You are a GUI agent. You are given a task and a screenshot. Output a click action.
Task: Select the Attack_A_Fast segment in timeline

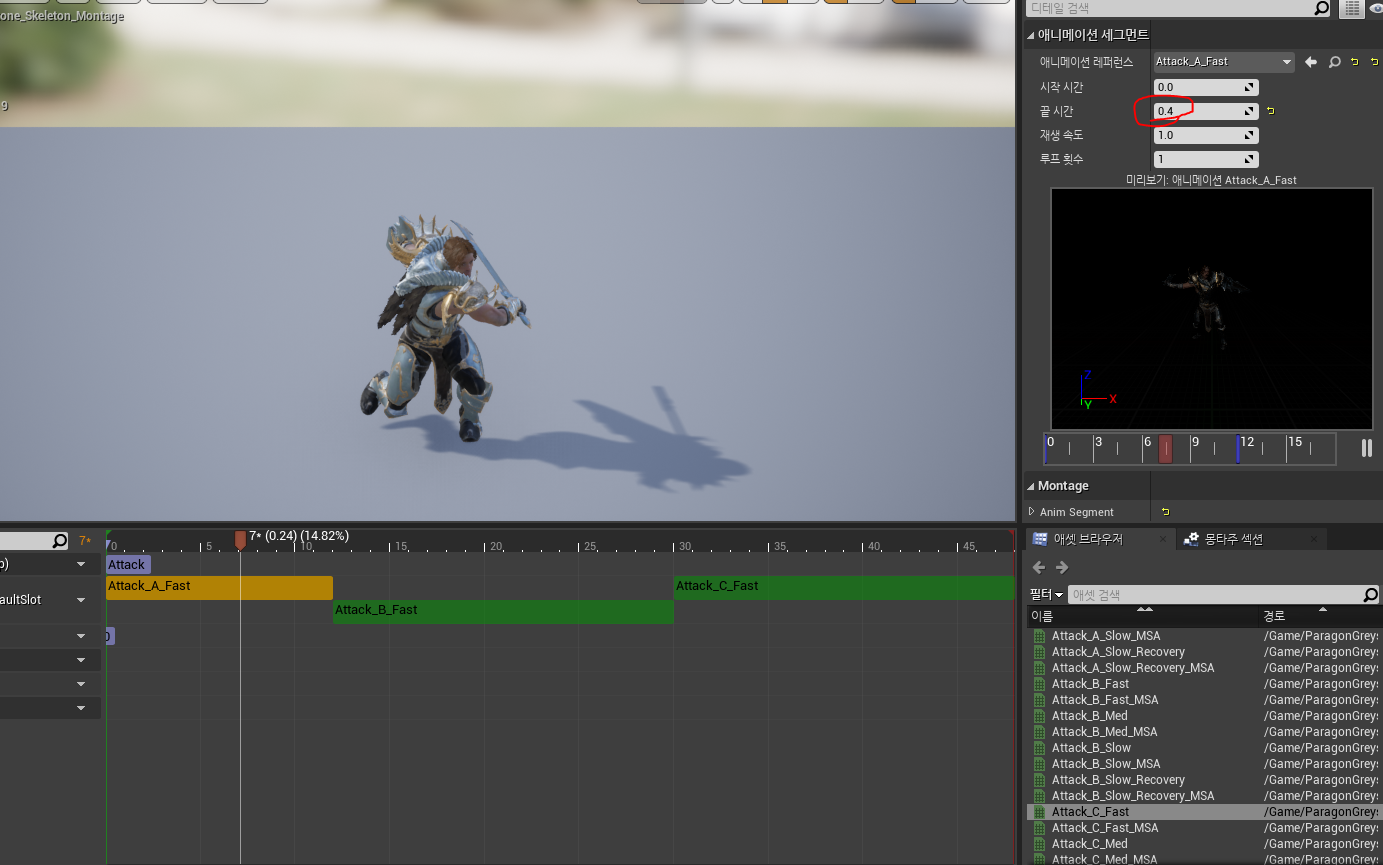[x=219, y=587]
